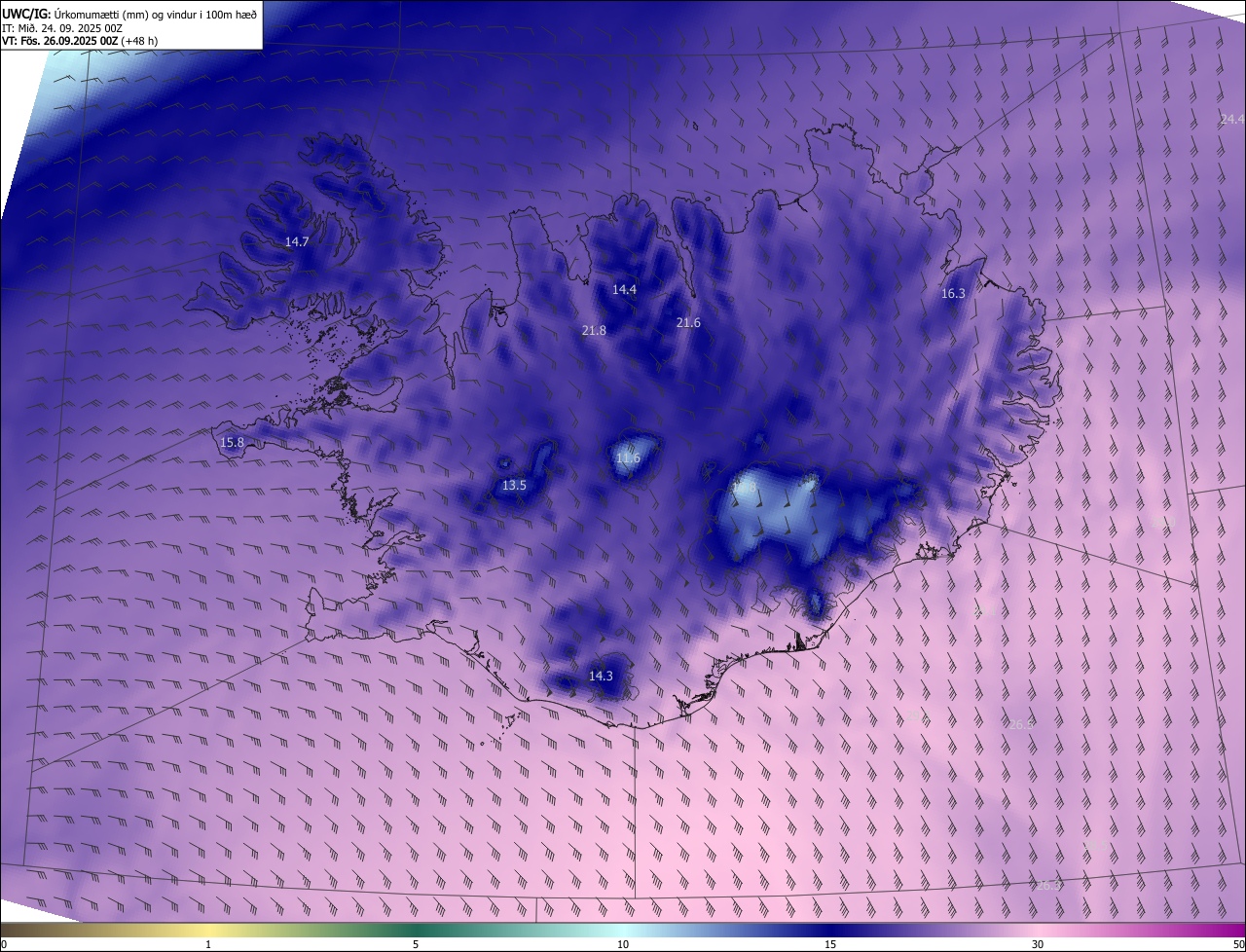Click the 30 tick on the color scale
The image size is (1246, 952).
1038,944
